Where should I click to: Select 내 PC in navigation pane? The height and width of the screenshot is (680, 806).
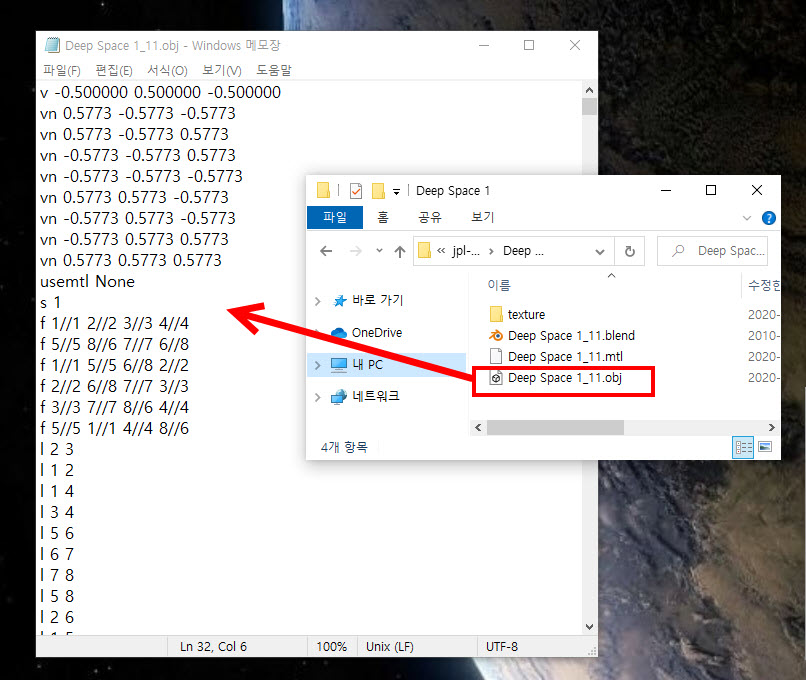click(x=368, y=365)
